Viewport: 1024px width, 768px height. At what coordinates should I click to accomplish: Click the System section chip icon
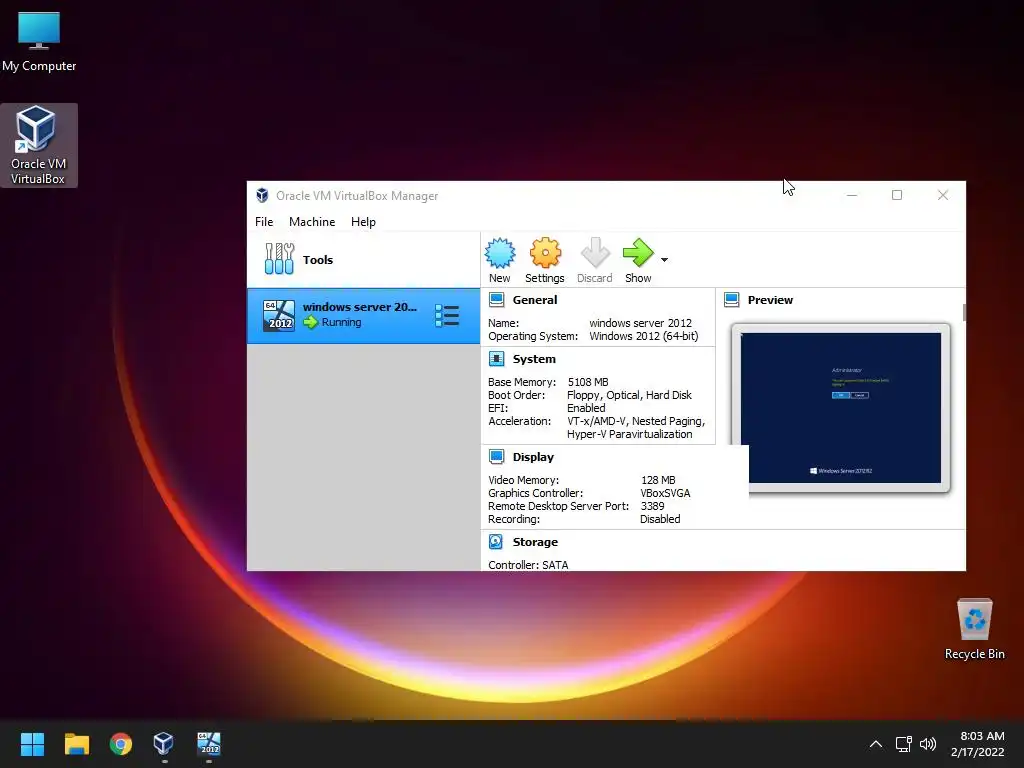click(x=496, y=359)
